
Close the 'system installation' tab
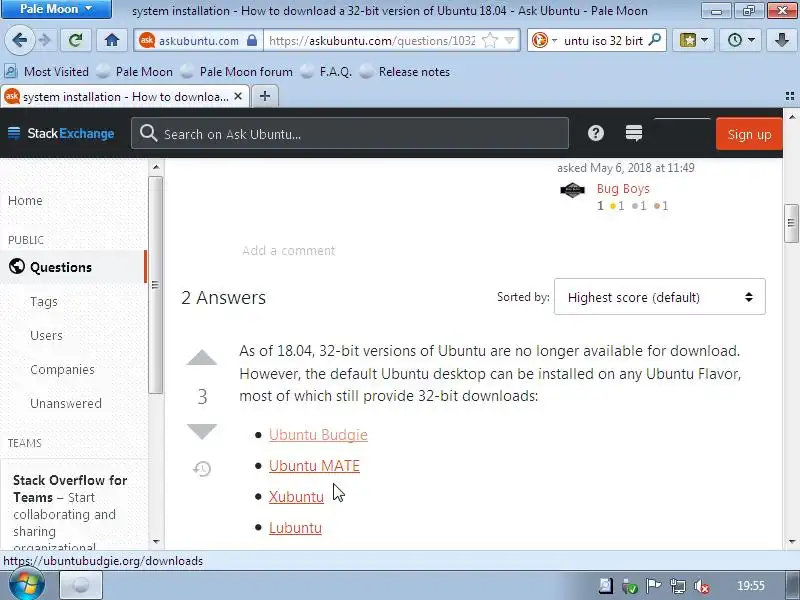point(238,96)
